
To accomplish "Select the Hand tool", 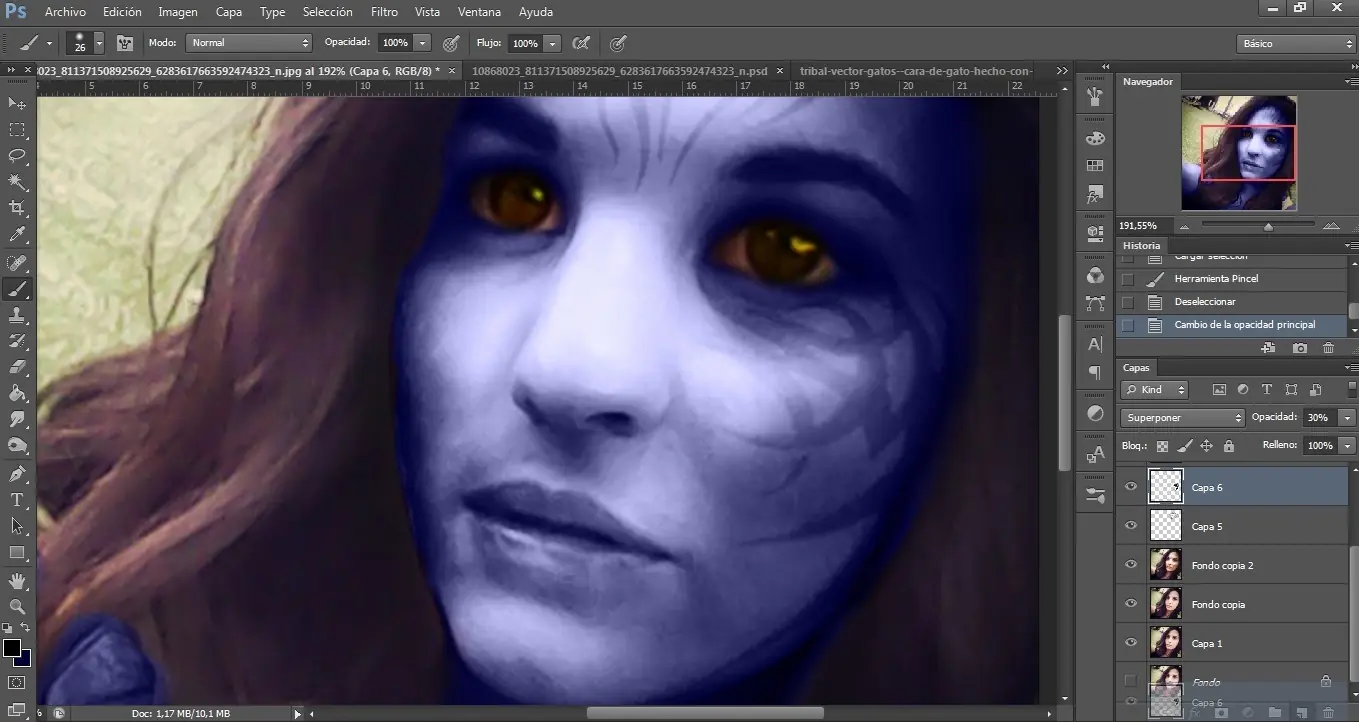I will pos(17,580).
